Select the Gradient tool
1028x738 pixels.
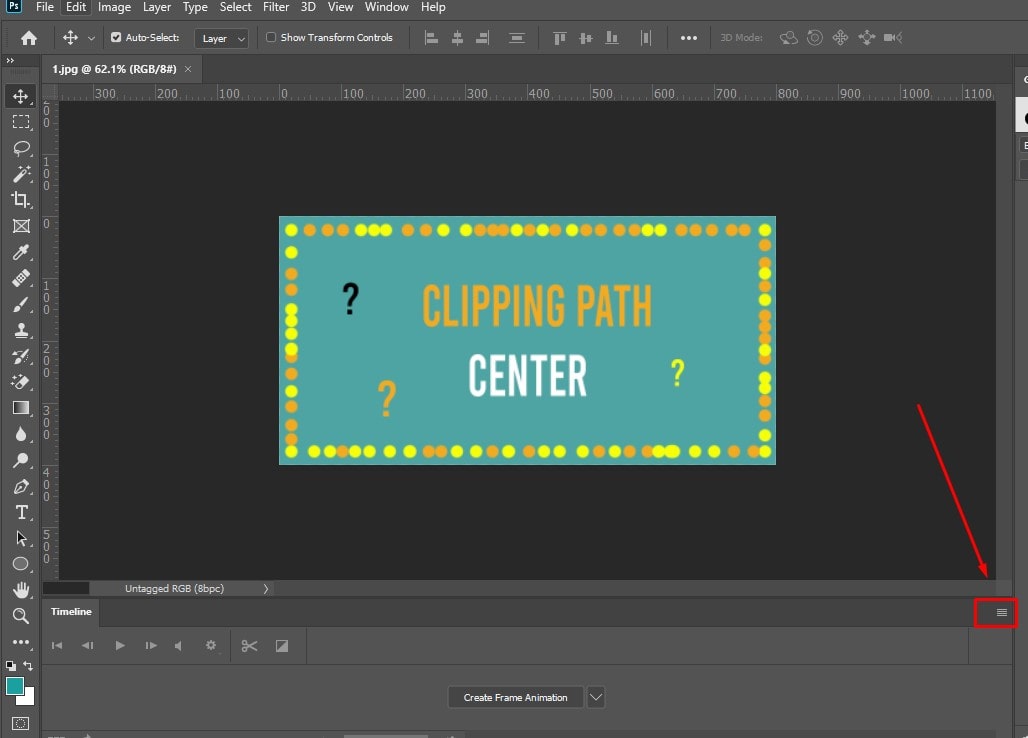(21, 408)
